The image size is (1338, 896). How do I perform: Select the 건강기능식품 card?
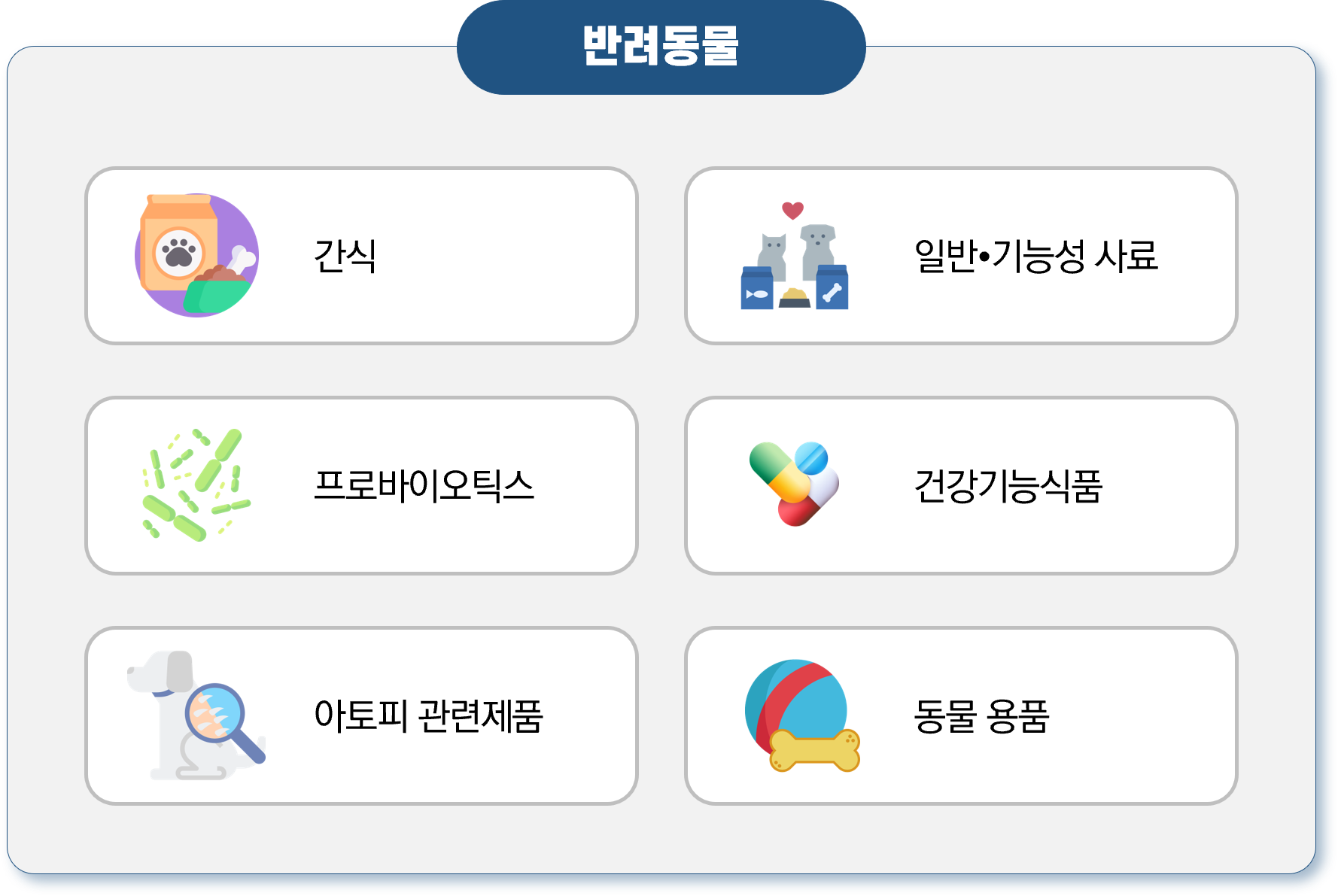[x=961, y=486]
